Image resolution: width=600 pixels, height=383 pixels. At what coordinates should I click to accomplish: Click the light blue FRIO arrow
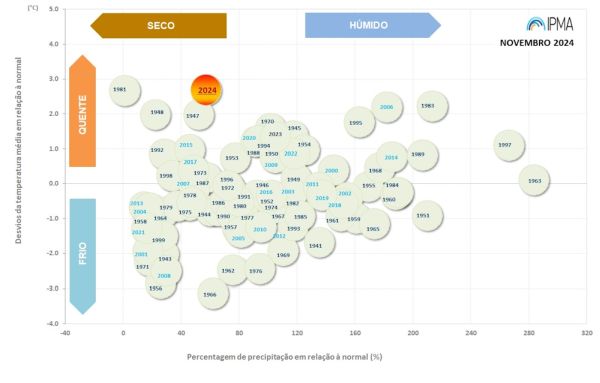pos(82,256)
